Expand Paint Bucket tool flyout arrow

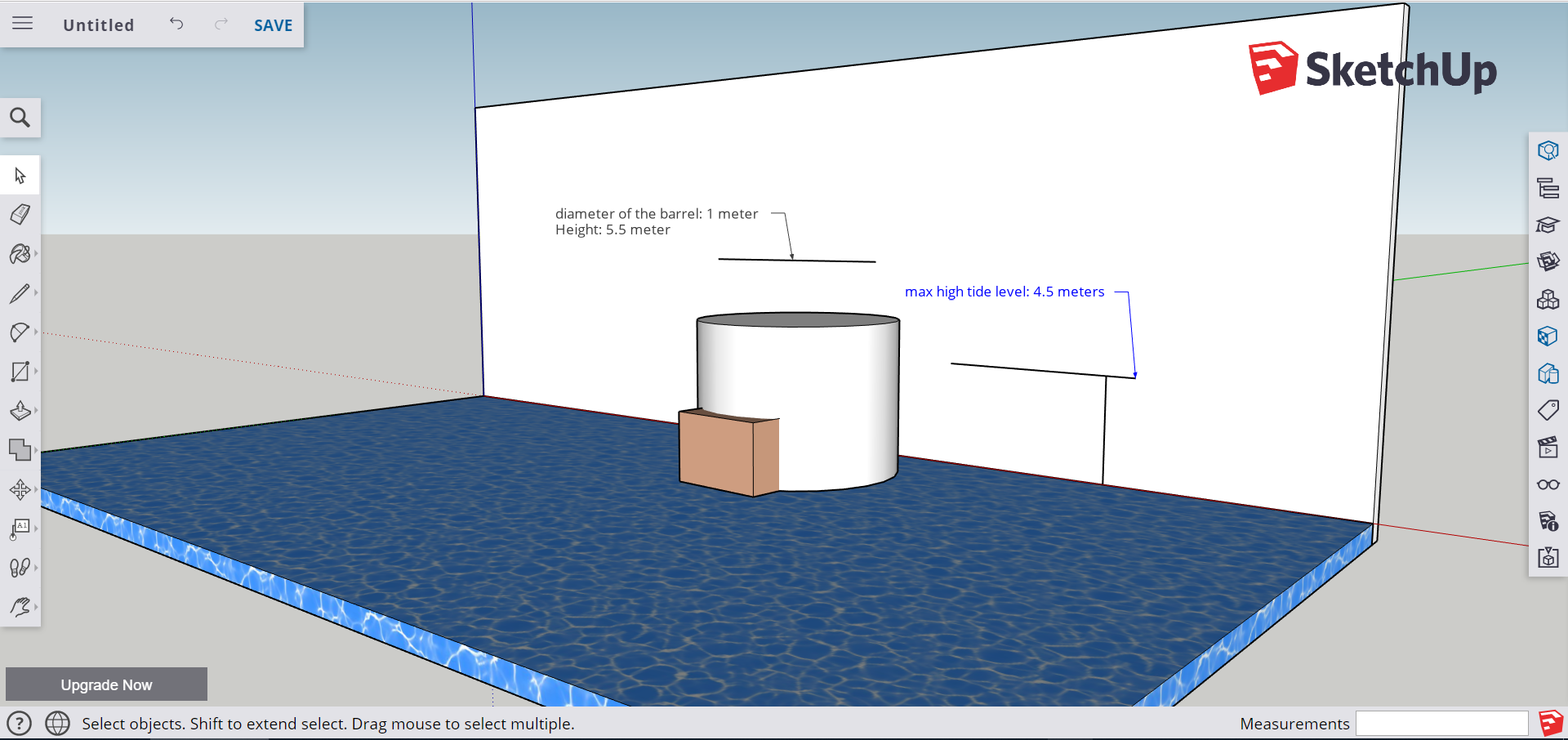[37, 254]
